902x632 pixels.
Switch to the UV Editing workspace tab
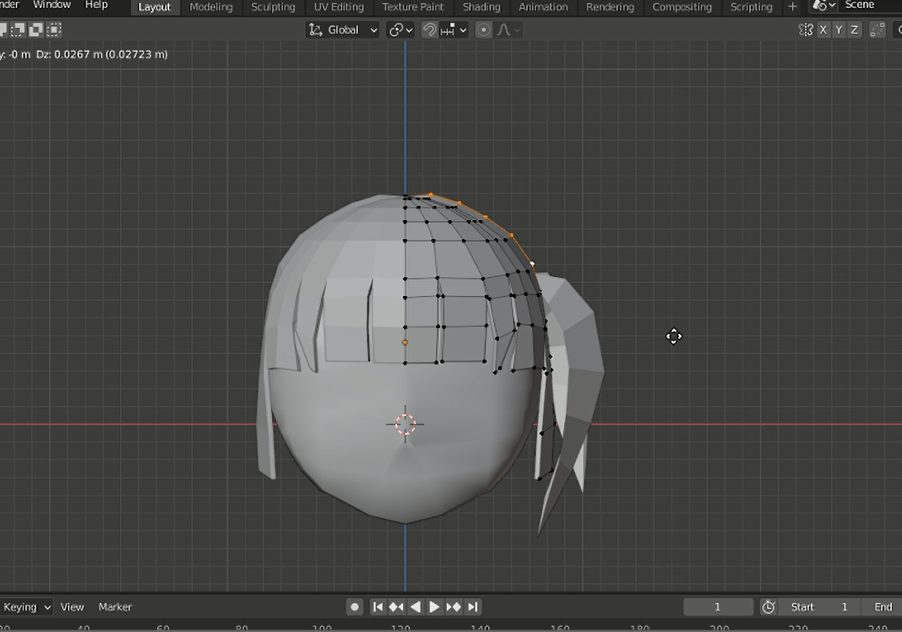coord(339,7)
